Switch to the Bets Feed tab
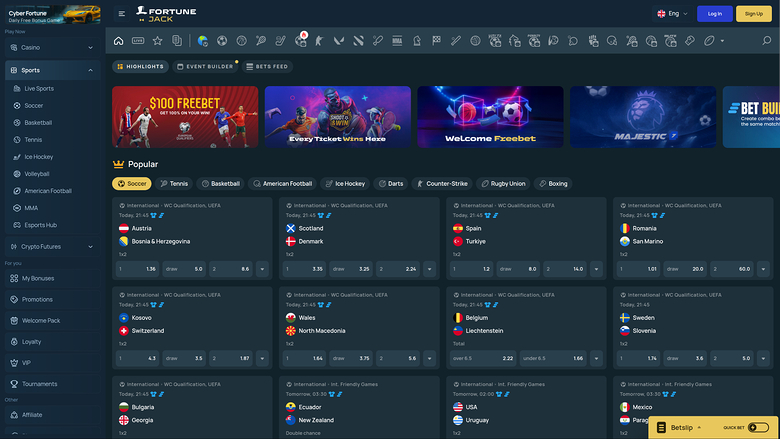Screen dimensions: 780x439 coord(266,66)
